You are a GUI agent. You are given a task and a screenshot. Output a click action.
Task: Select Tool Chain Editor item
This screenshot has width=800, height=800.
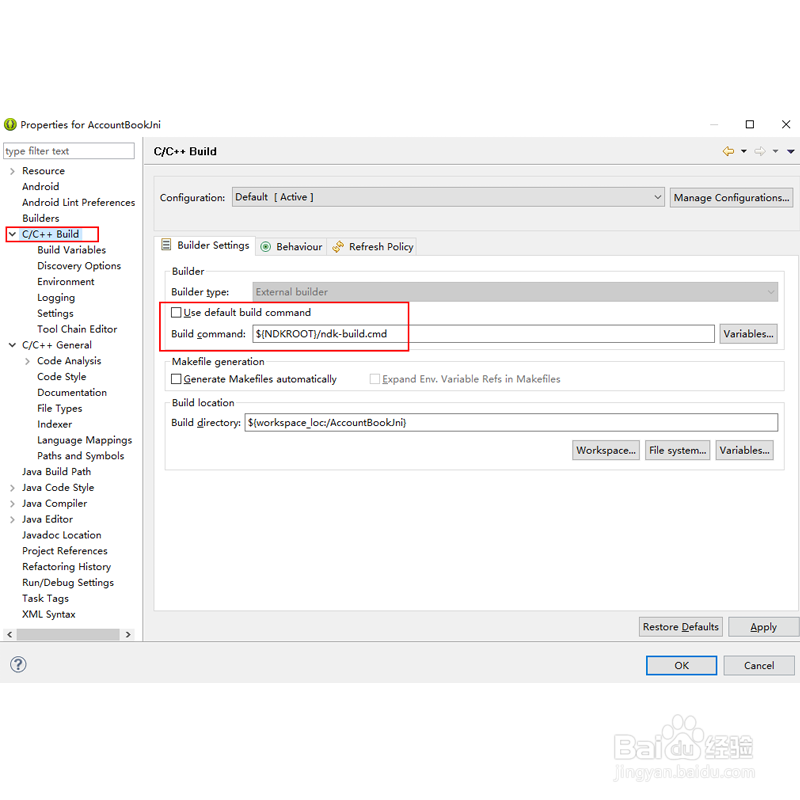pyautogui.click(x=77, y=329)
